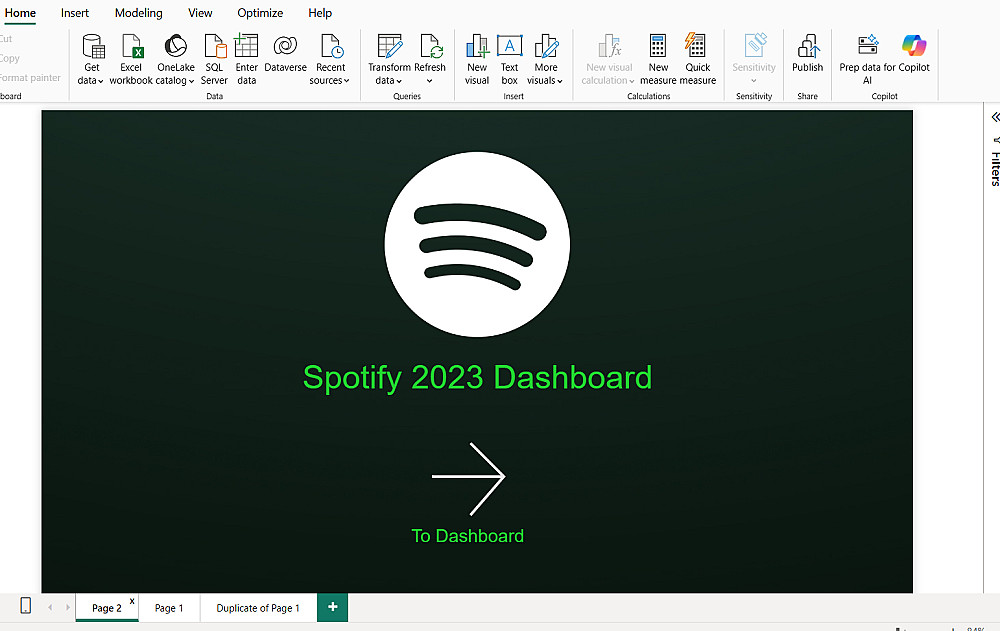Click the Spotify logo image
This screenshot has height=631, width=1000.
477,244
